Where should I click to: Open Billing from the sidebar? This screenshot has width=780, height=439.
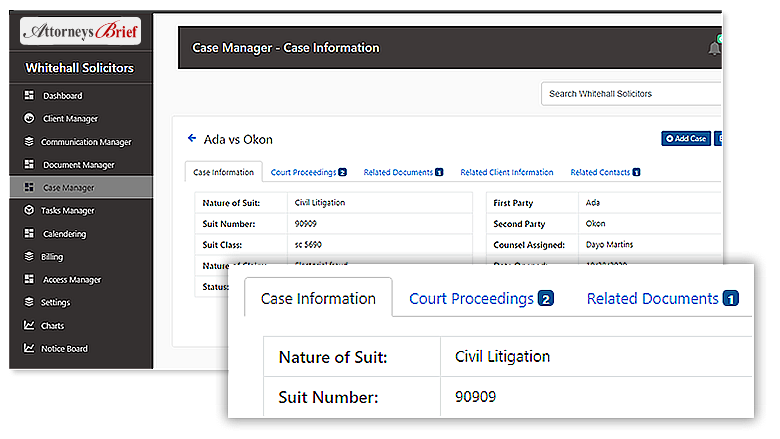click(x=52, y=257)
